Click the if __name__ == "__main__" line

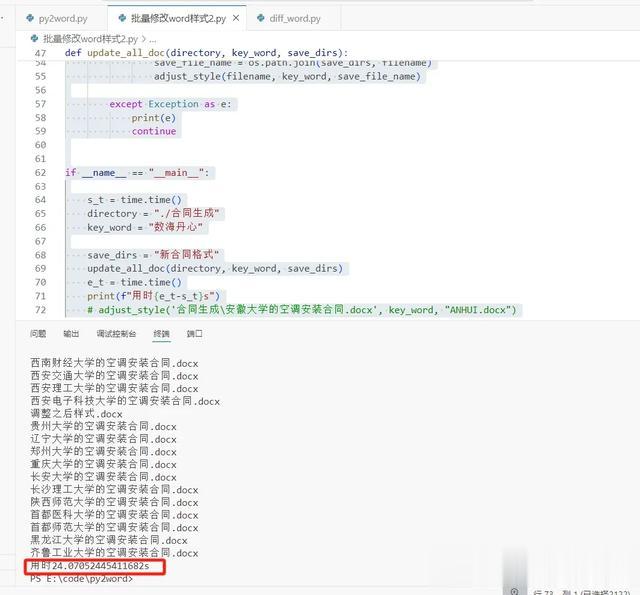[x=137, y=173]
